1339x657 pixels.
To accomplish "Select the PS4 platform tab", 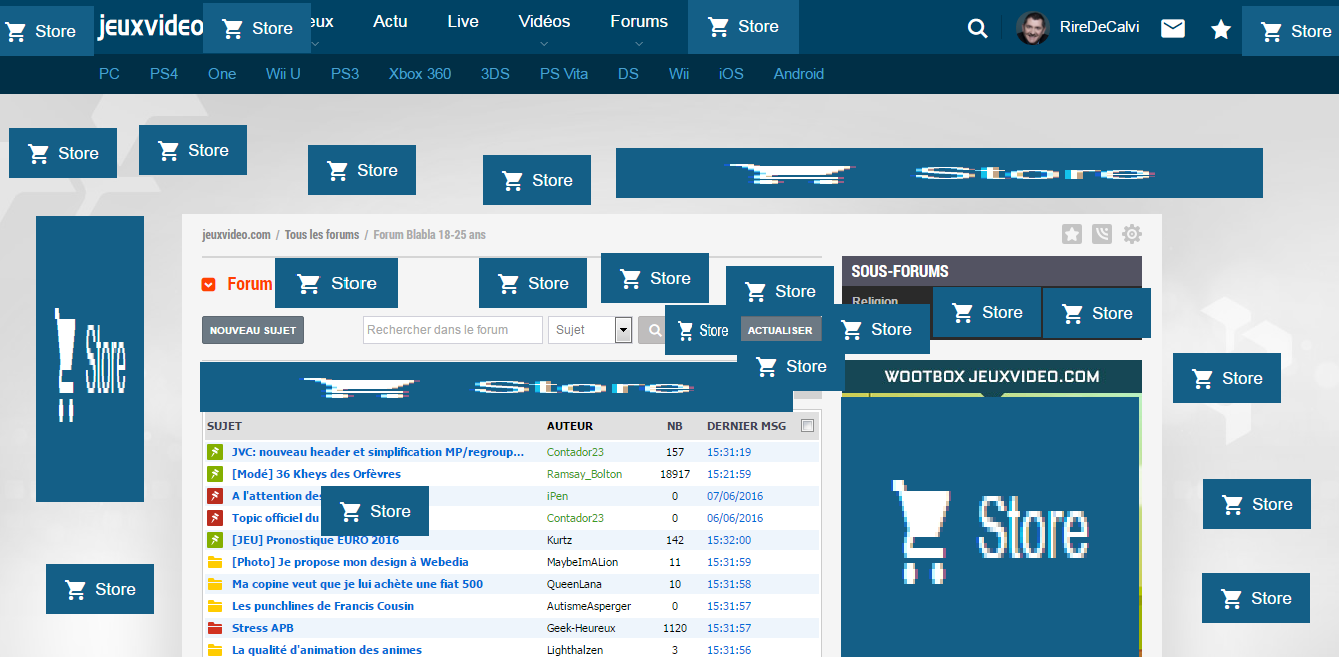I will (x=164, y=74).
